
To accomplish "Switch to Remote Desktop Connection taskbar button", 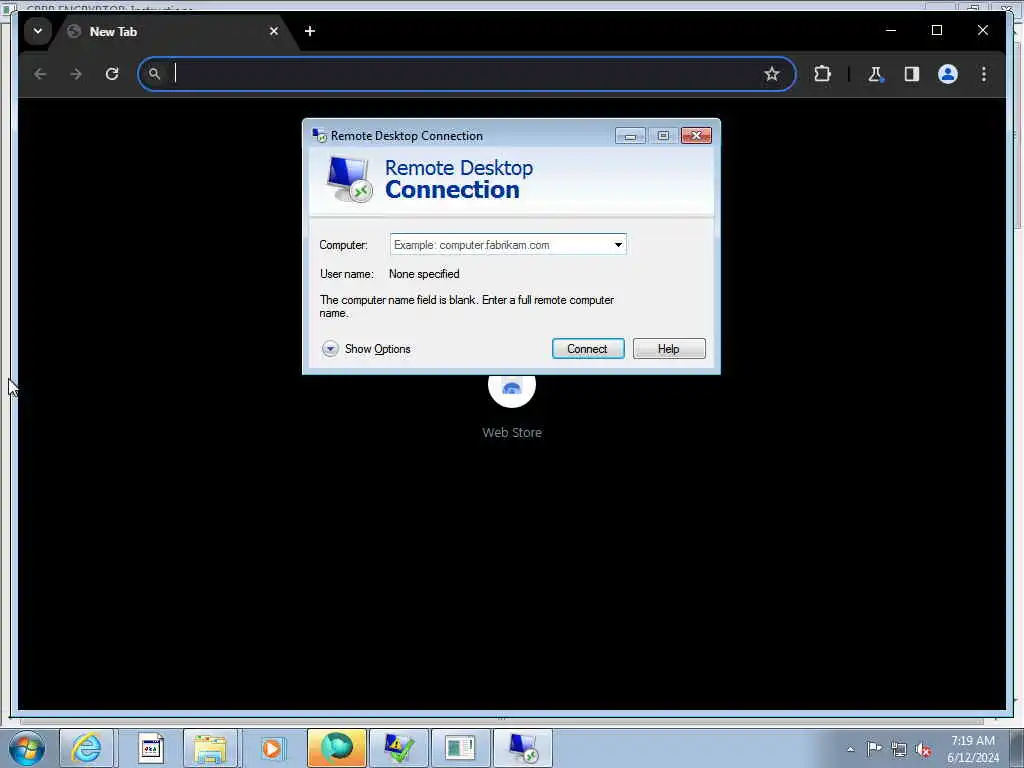I will (x=522, y=748).
